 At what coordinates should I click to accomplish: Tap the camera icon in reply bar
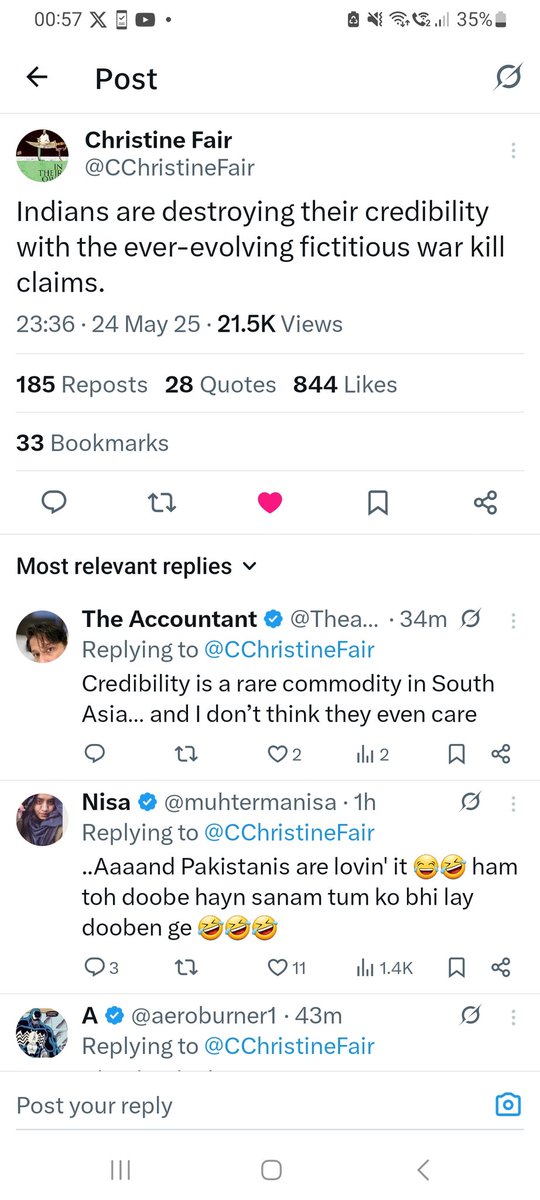509,1104
